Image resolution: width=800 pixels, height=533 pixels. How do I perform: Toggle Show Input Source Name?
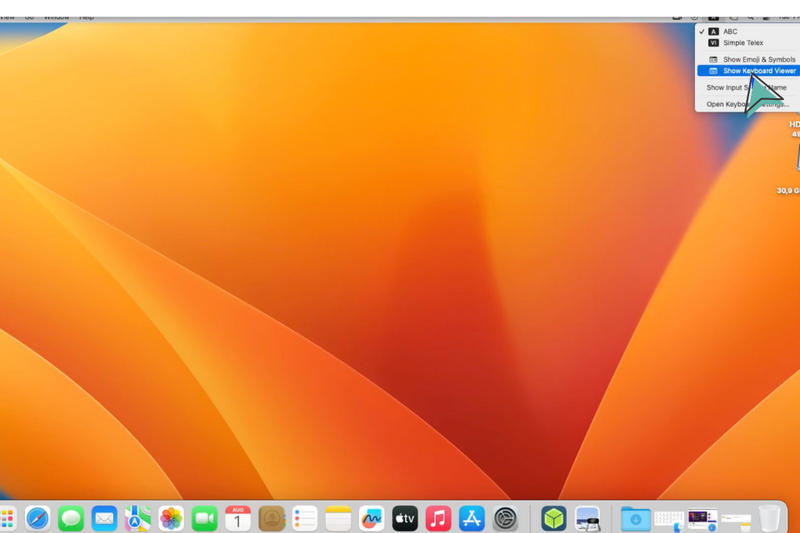coord(748,88)
